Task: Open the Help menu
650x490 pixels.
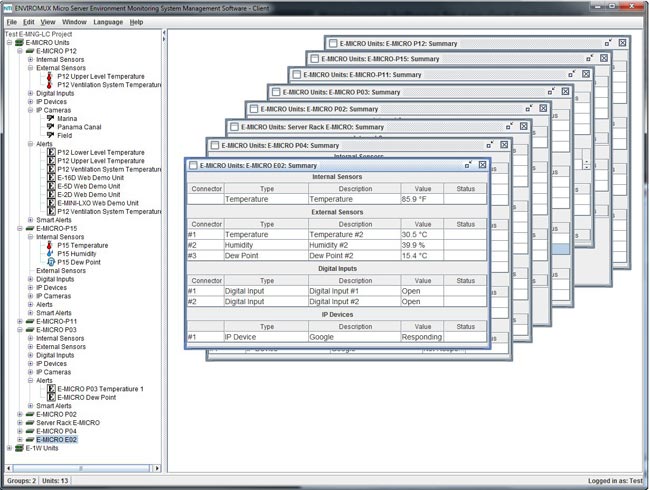Action: [x=136, y=22]
